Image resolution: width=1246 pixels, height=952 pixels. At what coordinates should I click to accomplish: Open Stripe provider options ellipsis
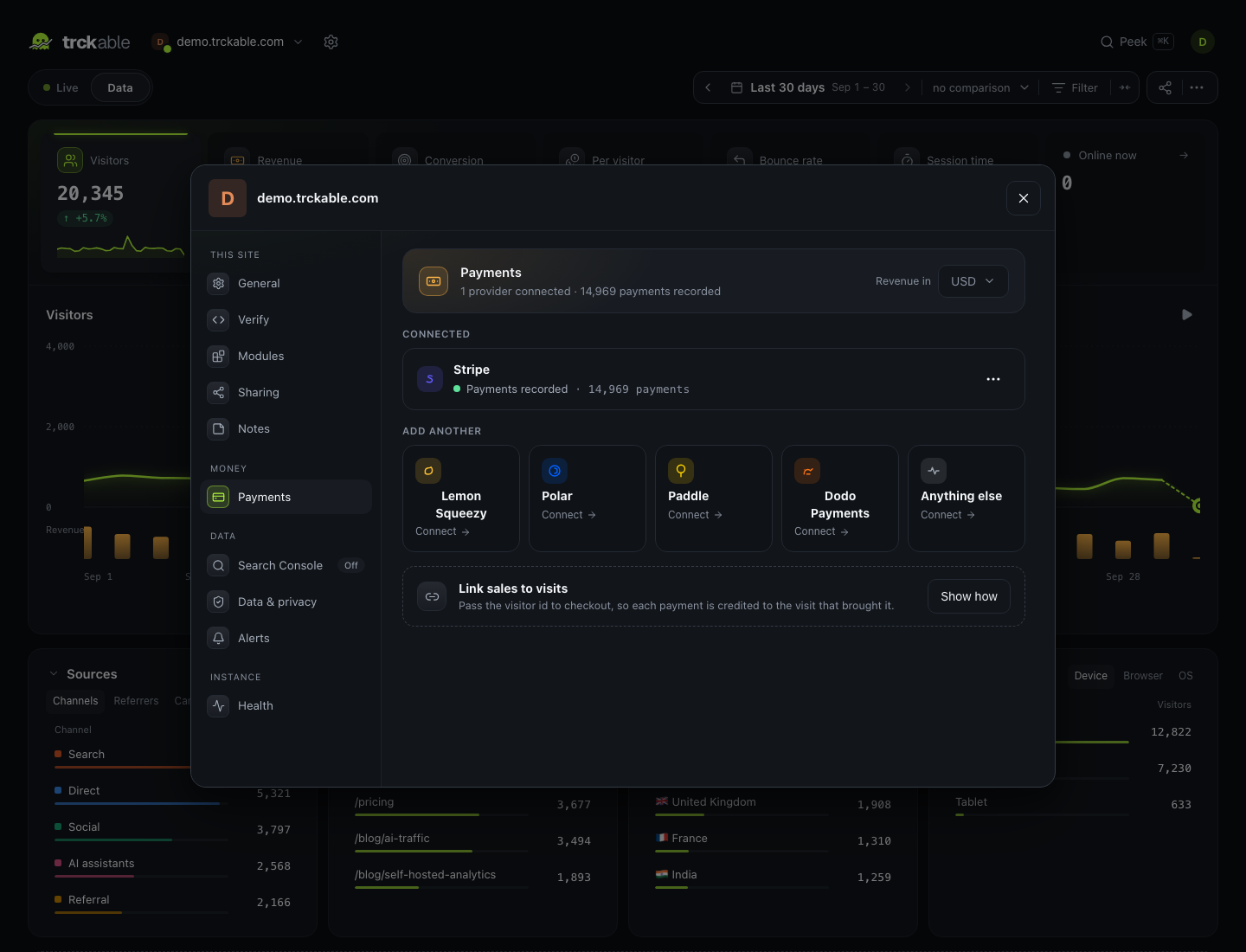[x=993, y=379]
